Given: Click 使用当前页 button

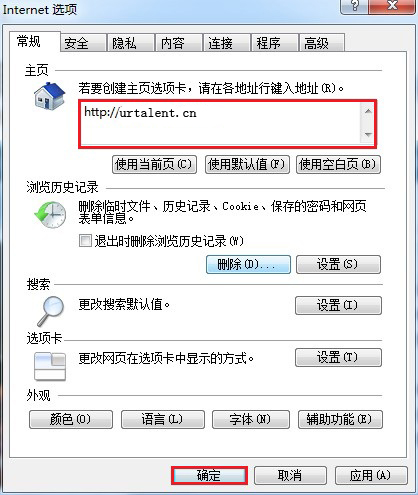Looking at the screenshot, I should (x=154, y=164).
